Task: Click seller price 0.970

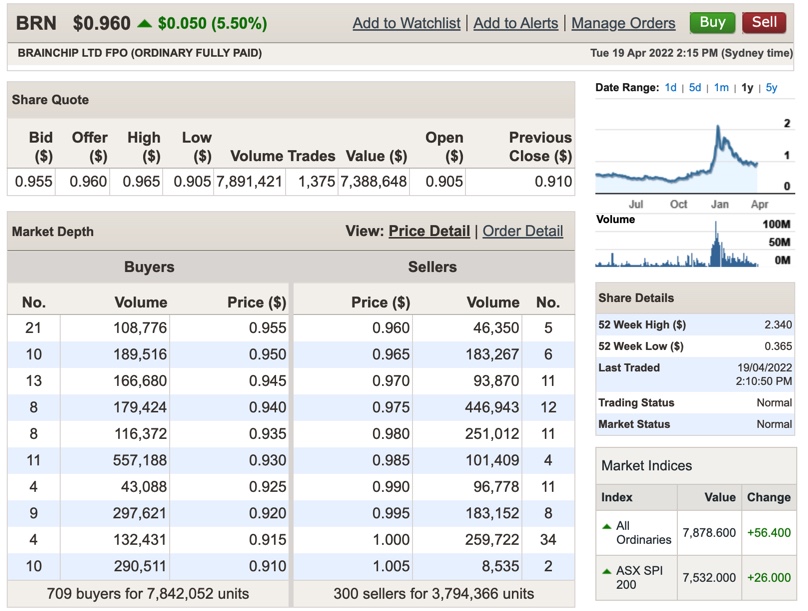Action: coord(391,381)
